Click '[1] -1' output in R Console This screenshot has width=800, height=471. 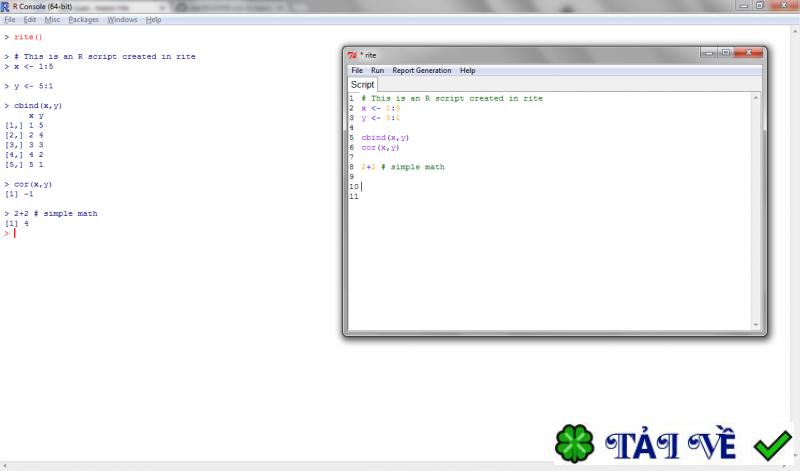click(19, 194)
